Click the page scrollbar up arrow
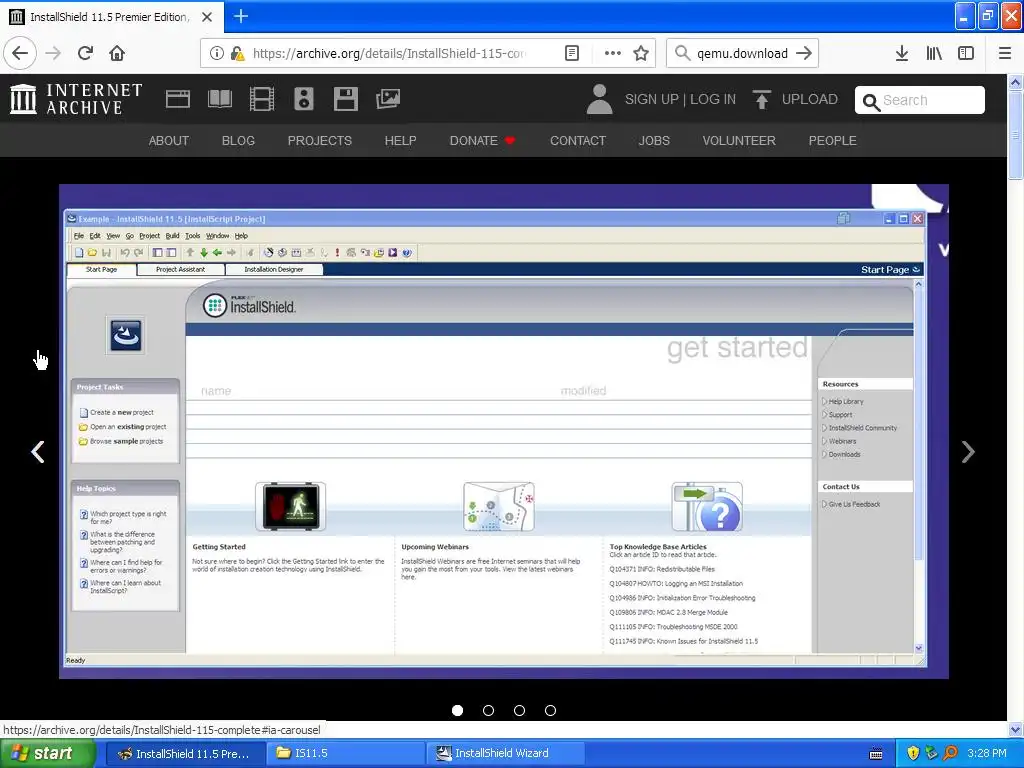Screen dimensions: 1024x768 [x=1015, y=82]
